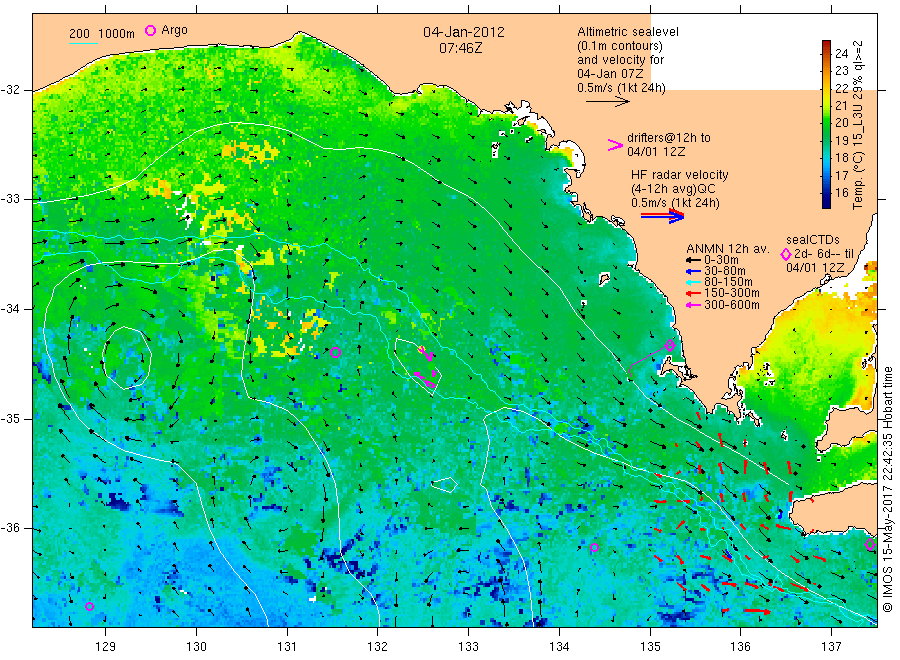This screenshot has width=900, height=660.
Task: Click the 'Temp. (°C) 15_L3U 29% ql>=2' colorbar title
Action: point(858,125)
